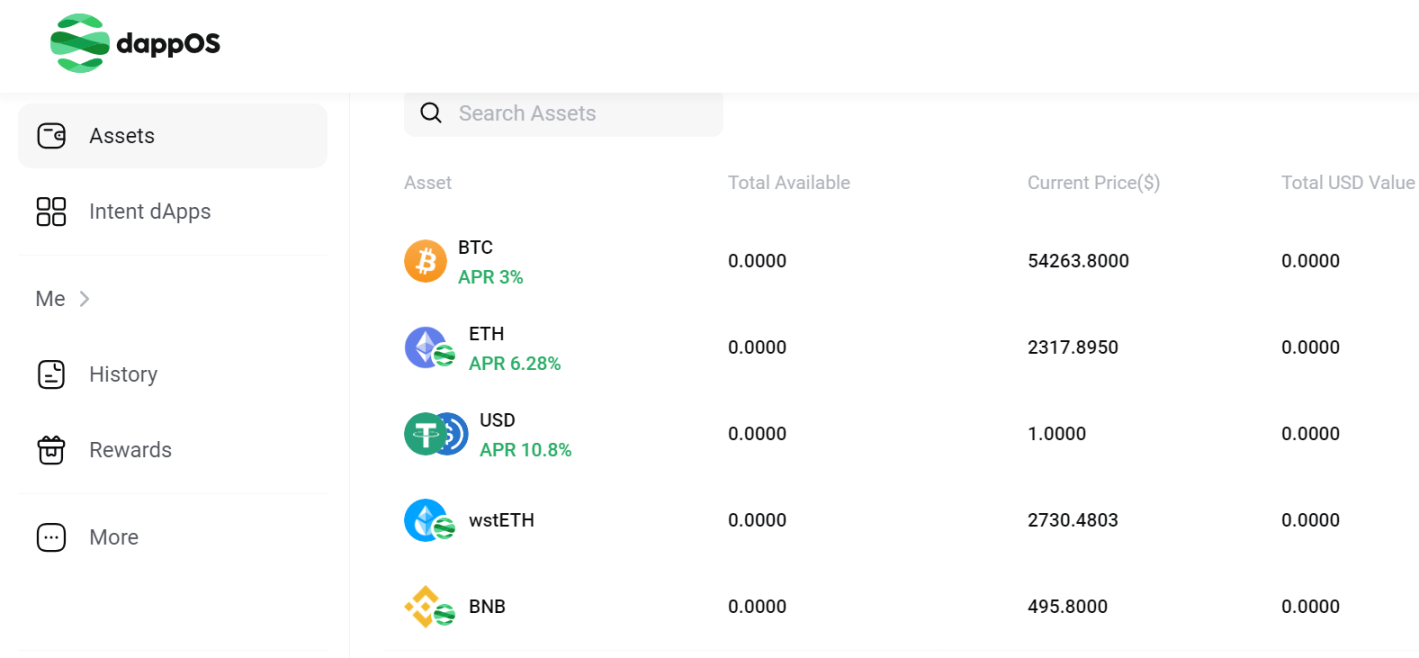The image size is (1419, 658).
Task: Click the search magnifier icon
Action: [431, 112]
